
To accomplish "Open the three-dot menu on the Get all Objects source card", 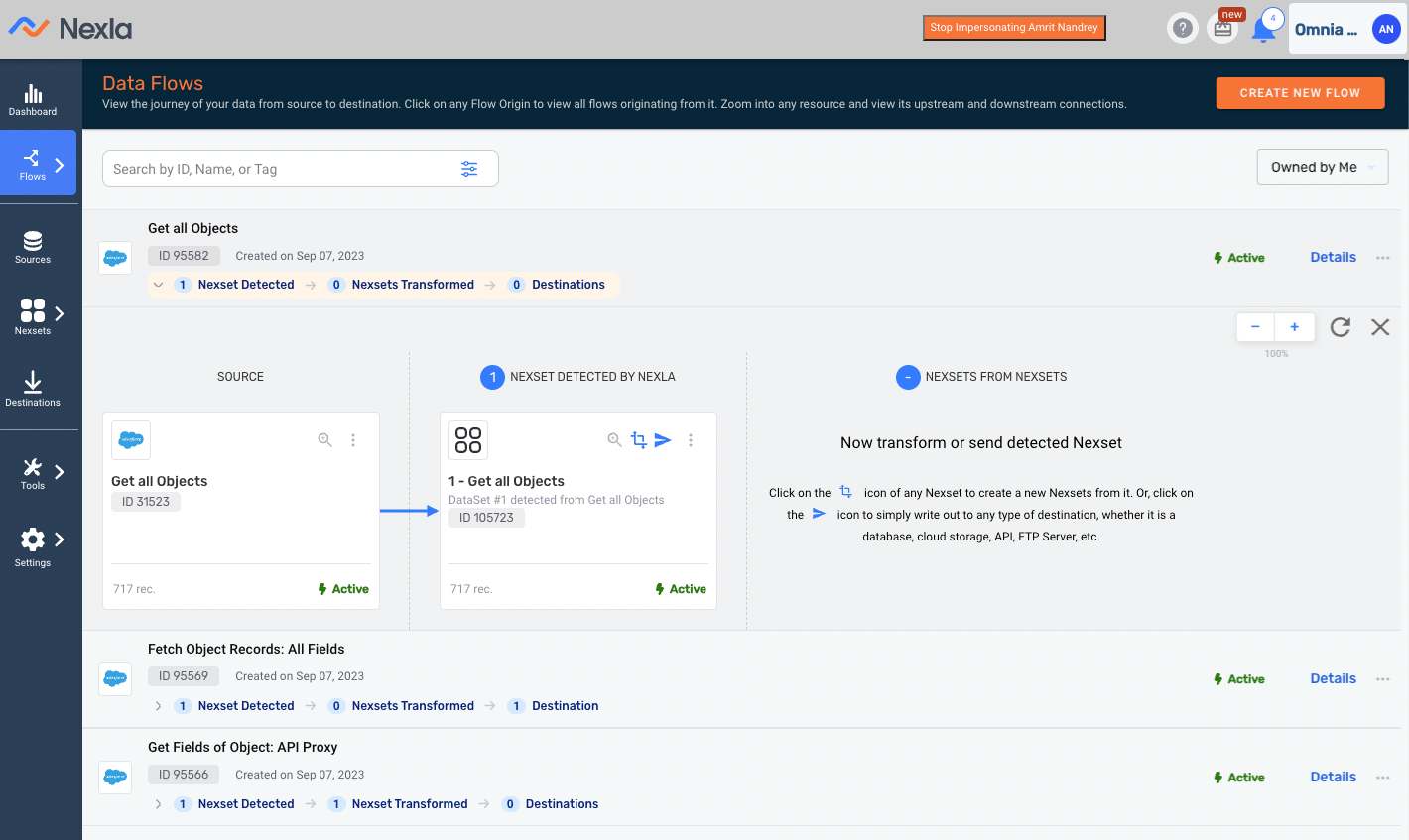I will click(353, 439).
